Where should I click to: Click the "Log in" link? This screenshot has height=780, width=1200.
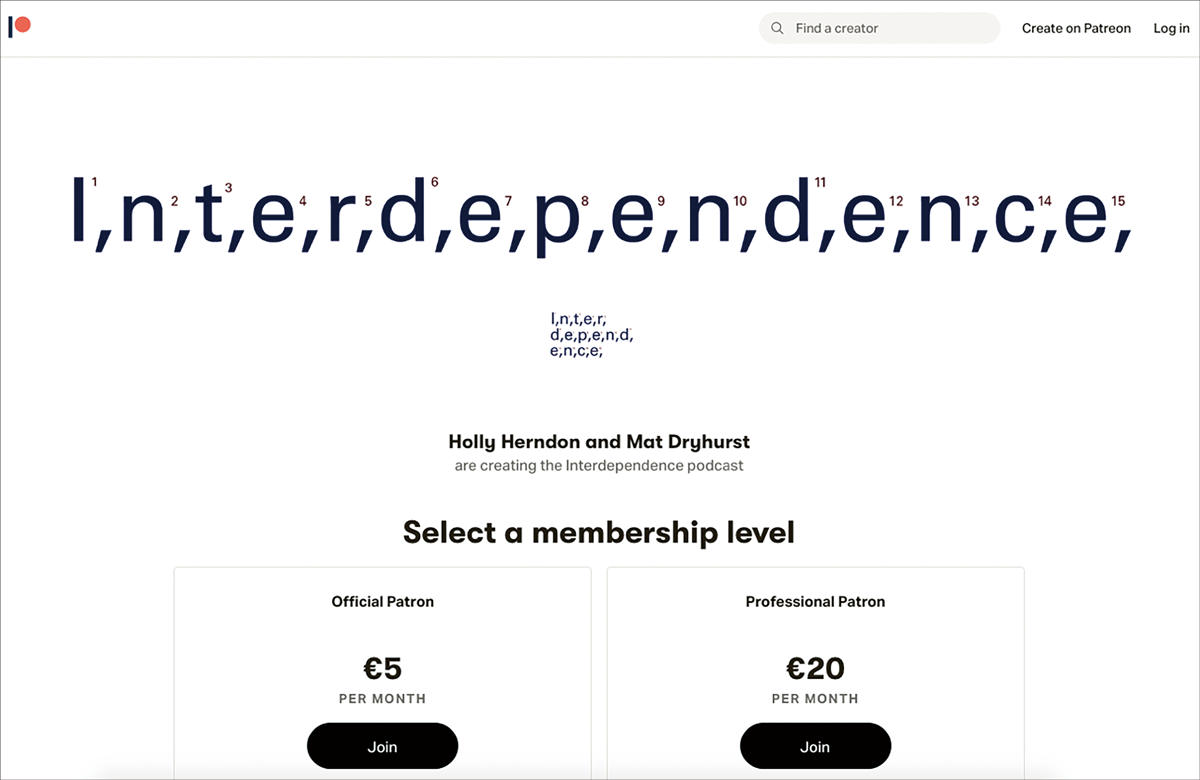1171,28
